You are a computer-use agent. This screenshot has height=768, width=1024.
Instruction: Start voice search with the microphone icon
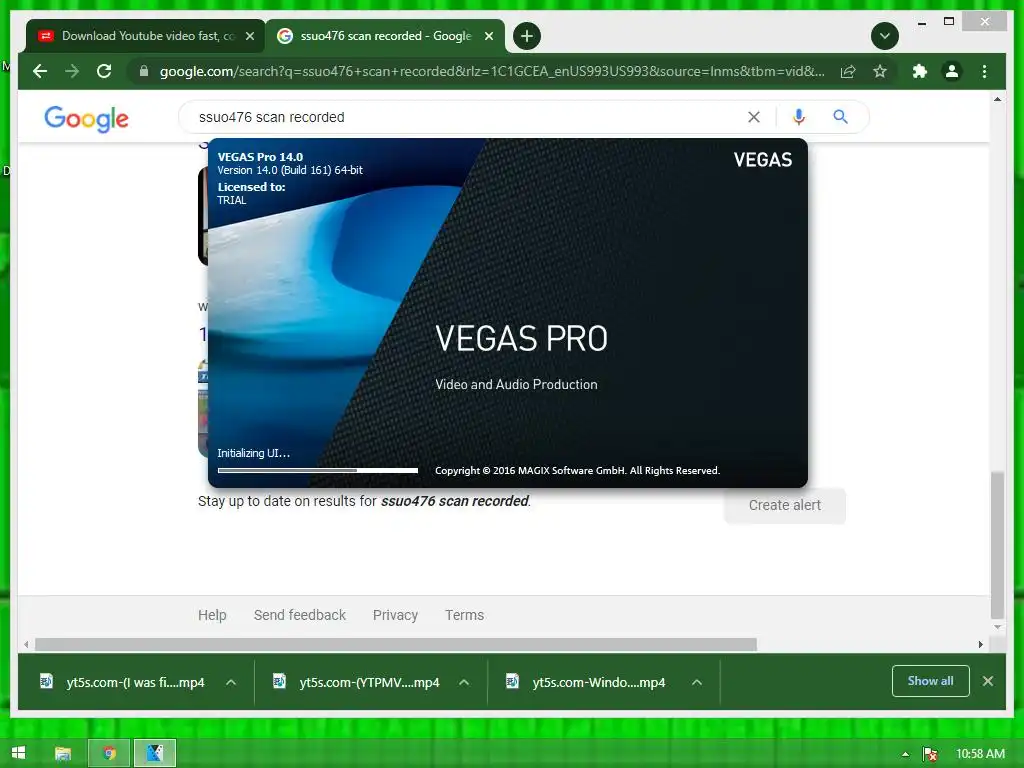799,117
